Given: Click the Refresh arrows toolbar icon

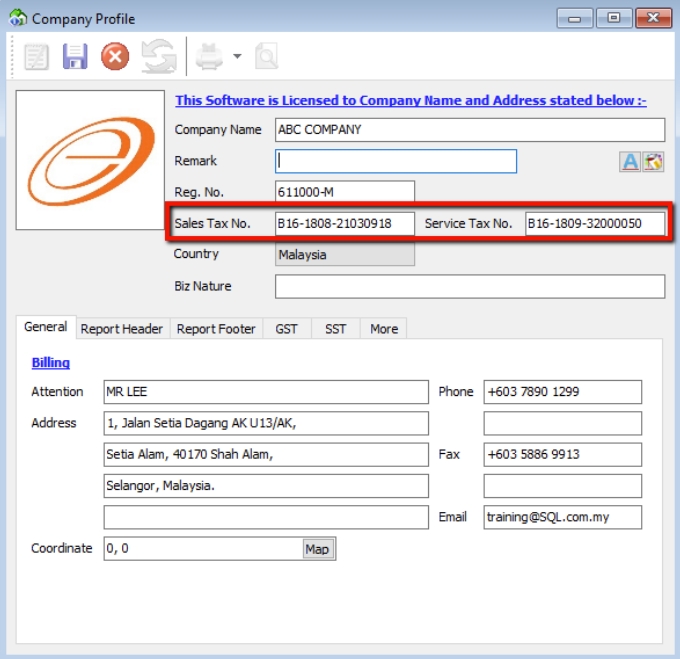Looking at the screenshot, I should [157, 56].
